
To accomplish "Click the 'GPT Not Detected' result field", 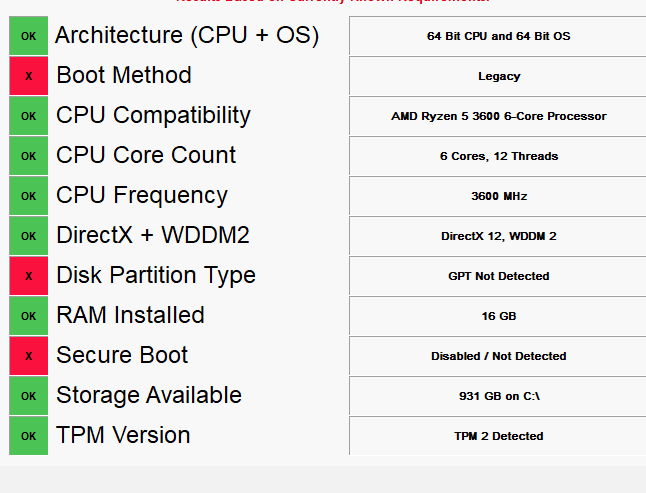I will coord(498,276).
